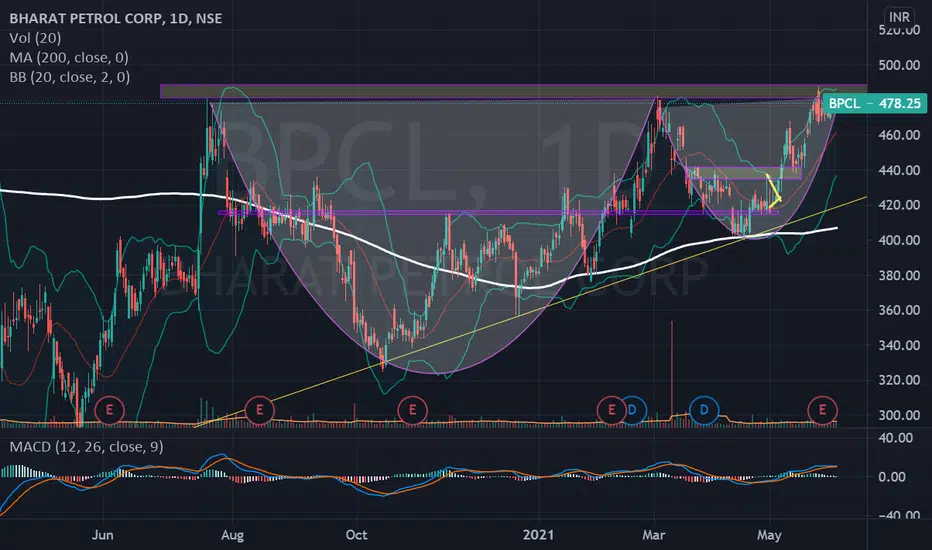Click the May label on the time axis
The image size is (932, 550).
coord(769,535)
